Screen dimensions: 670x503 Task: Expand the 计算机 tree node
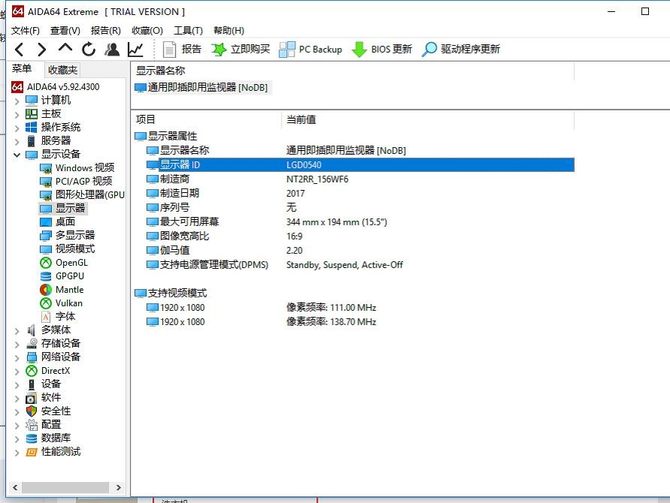coord(17,101)
